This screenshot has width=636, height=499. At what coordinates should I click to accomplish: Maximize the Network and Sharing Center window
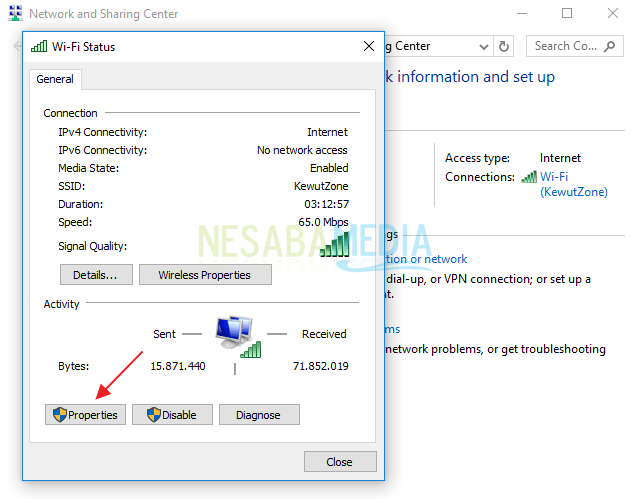pyautogui.click(x=567, y=13)
